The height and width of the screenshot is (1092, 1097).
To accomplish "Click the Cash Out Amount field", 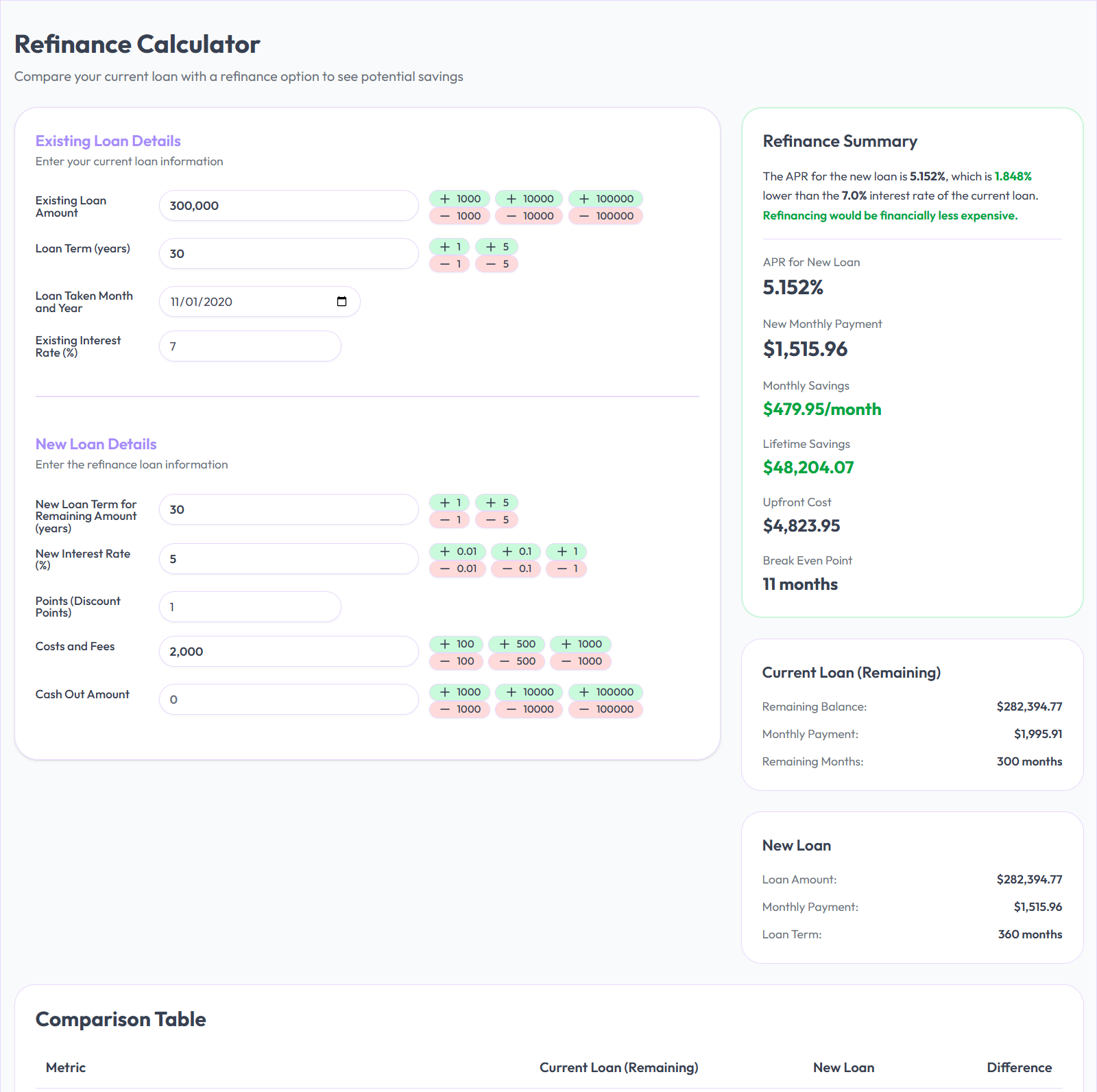I will point(288,699).
